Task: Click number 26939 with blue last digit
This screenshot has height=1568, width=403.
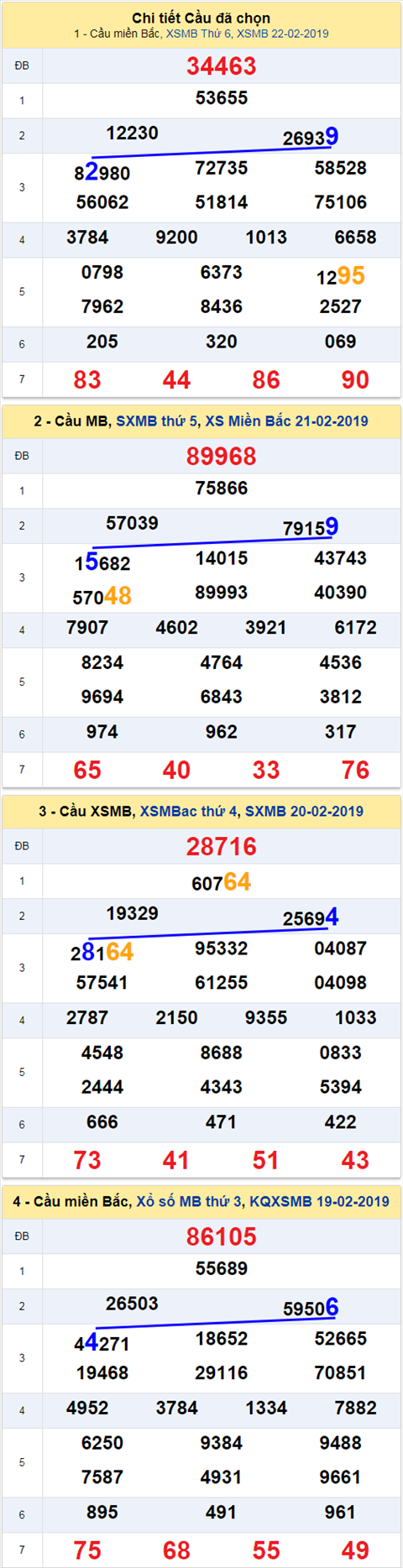Action: [311, 137]
